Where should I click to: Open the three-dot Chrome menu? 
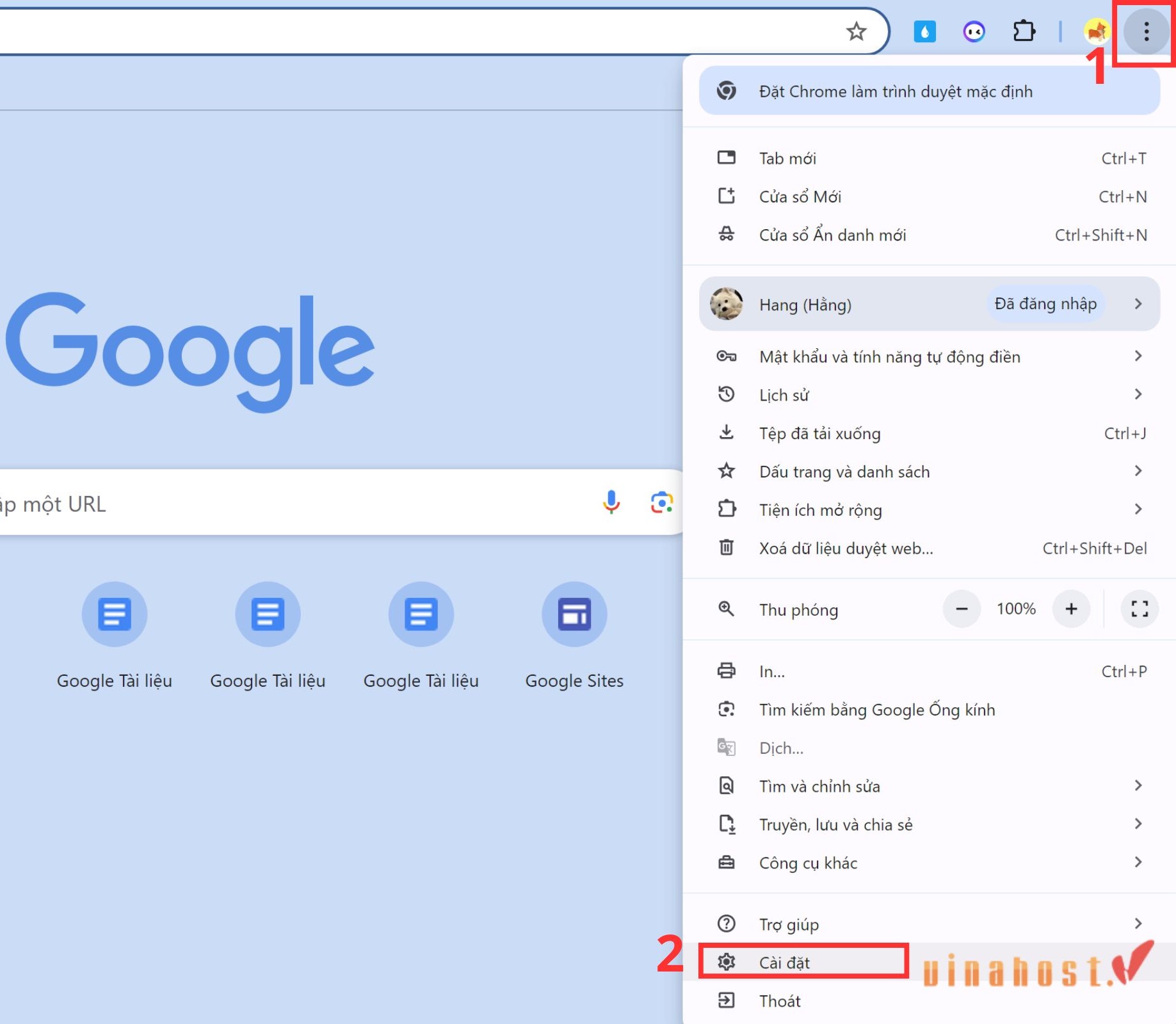(x=1146, y=31)
